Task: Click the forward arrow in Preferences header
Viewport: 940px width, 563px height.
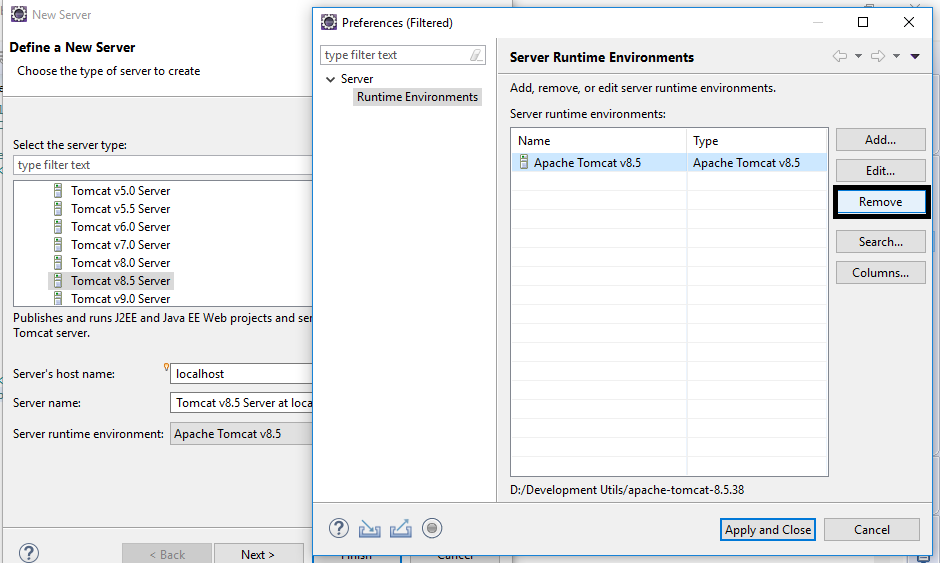Action: pyautogui.click(x=878, y=56)
